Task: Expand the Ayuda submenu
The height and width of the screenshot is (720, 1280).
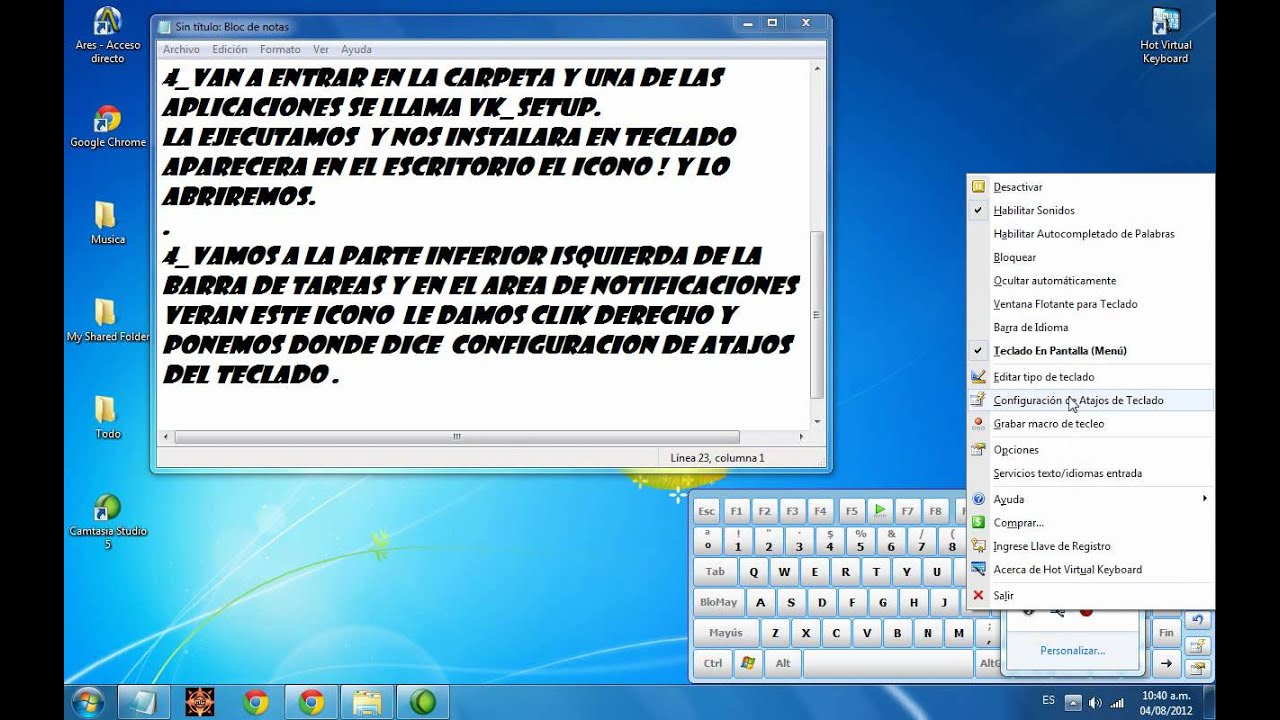Action: point(1090,499)
